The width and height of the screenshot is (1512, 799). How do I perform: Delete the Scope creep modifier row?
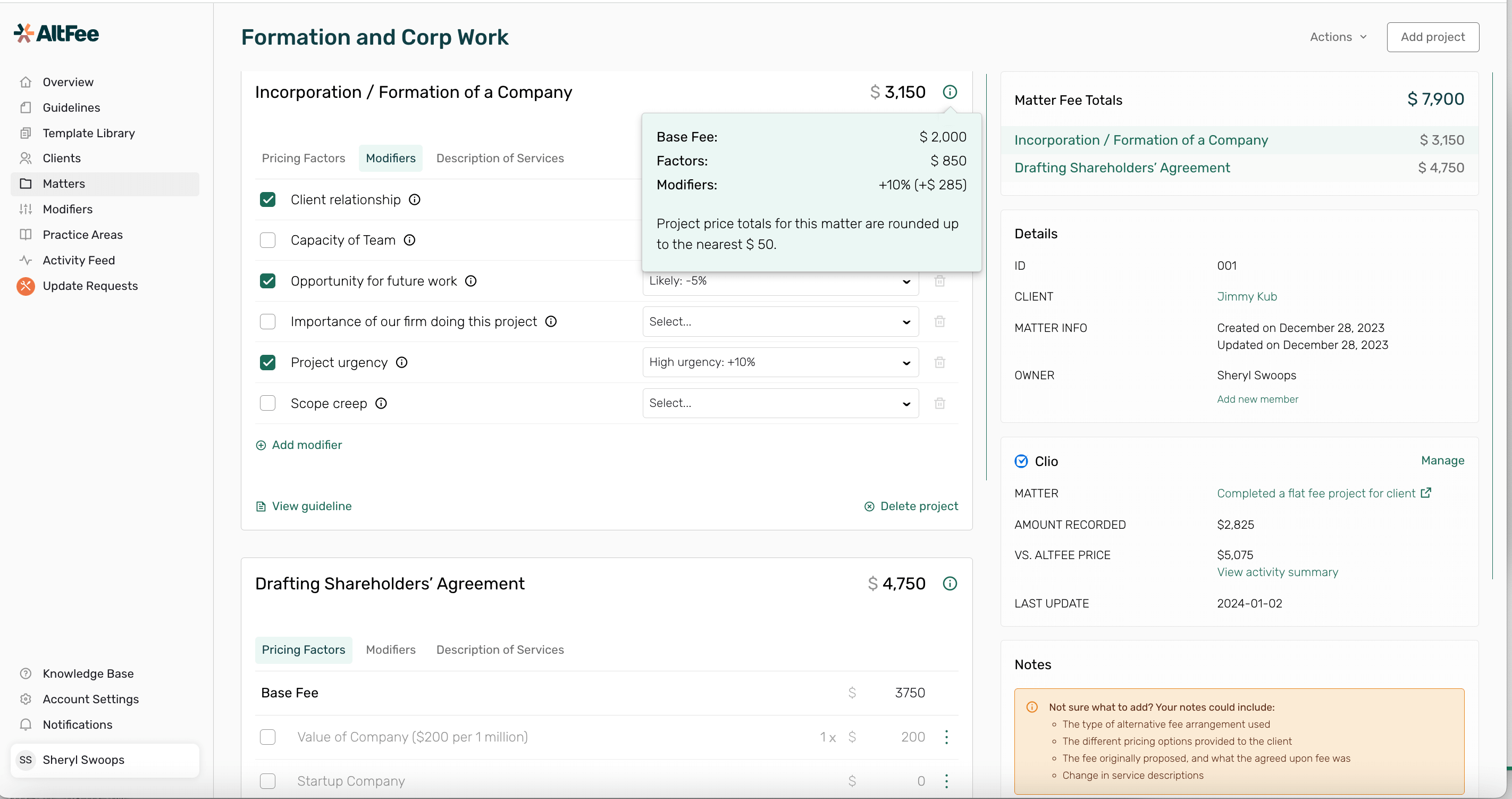[940, 403]
